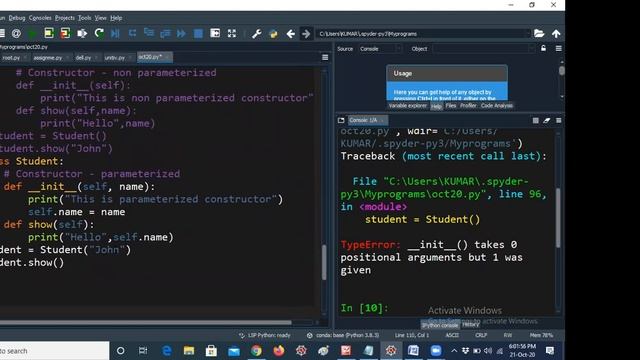Switch to the del.py editor tab
640x360 pixels.
click(83, 58)
